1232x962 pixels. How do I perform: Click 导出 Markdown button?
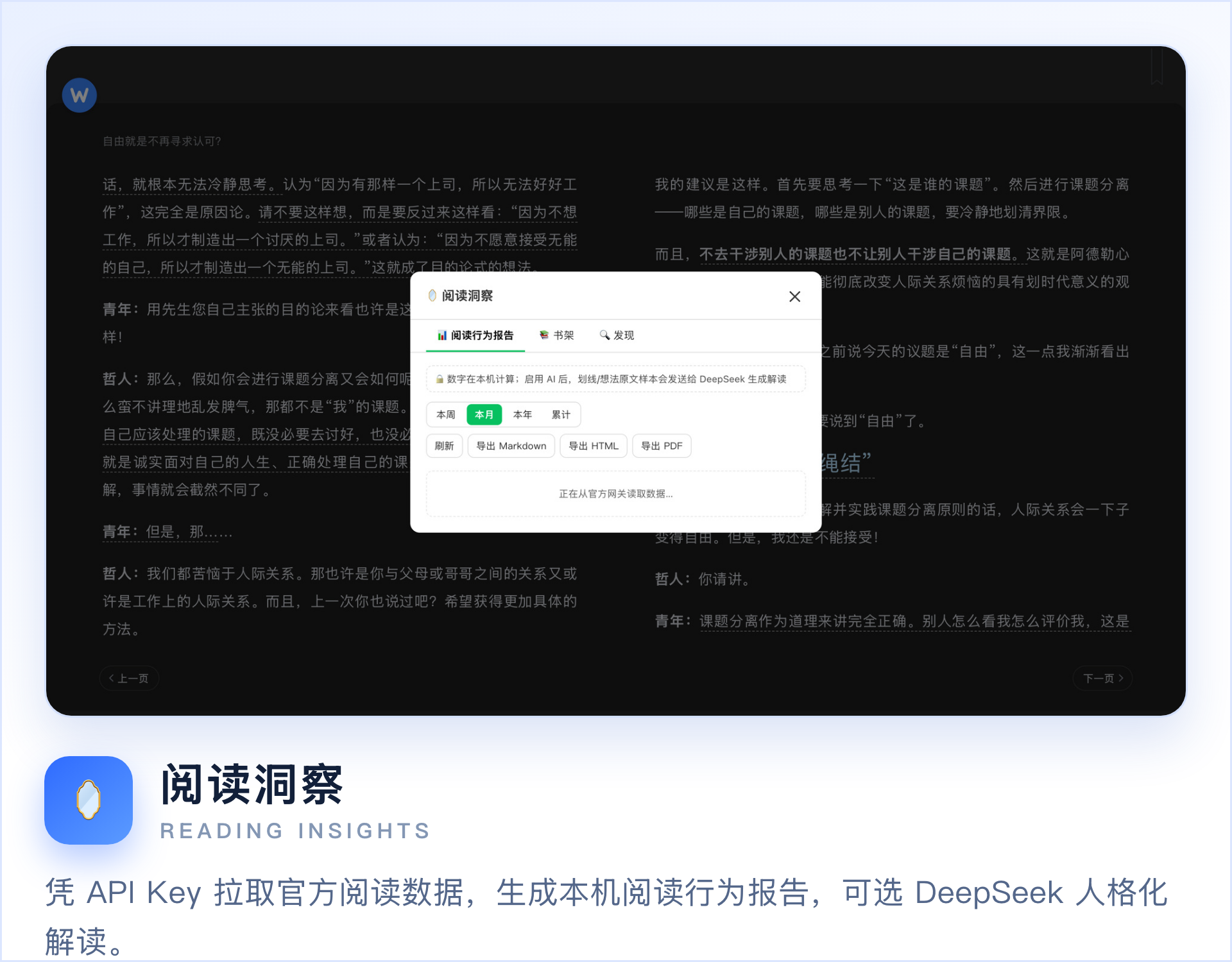(x=511, y=446)
